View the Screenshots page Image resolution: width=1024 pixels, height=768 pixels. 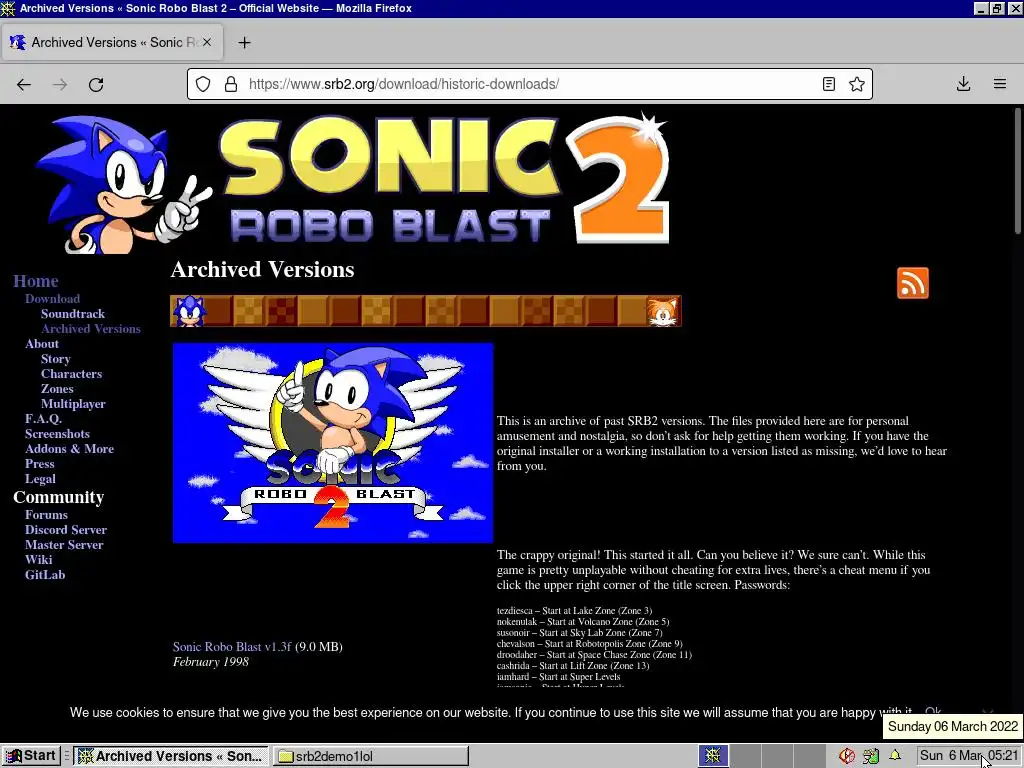click(x=57, y=434)
